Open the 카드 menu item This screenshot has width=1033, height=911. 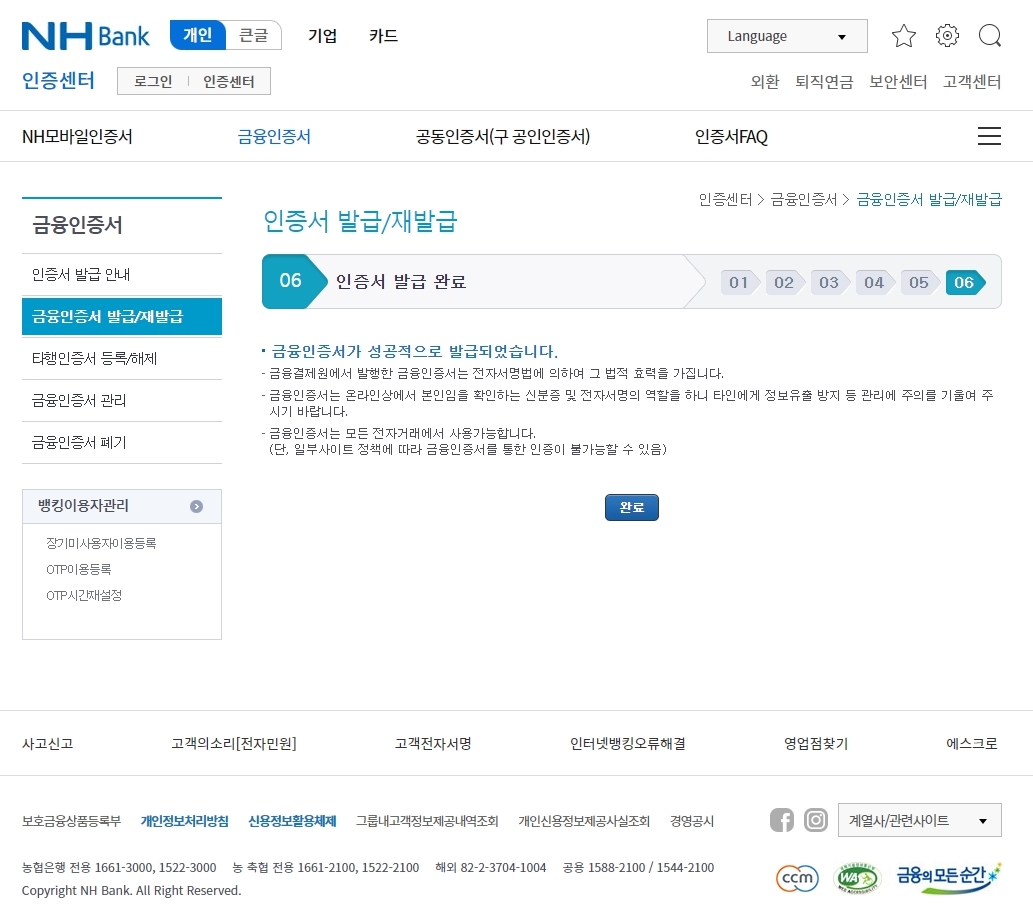tap(383, 35)
